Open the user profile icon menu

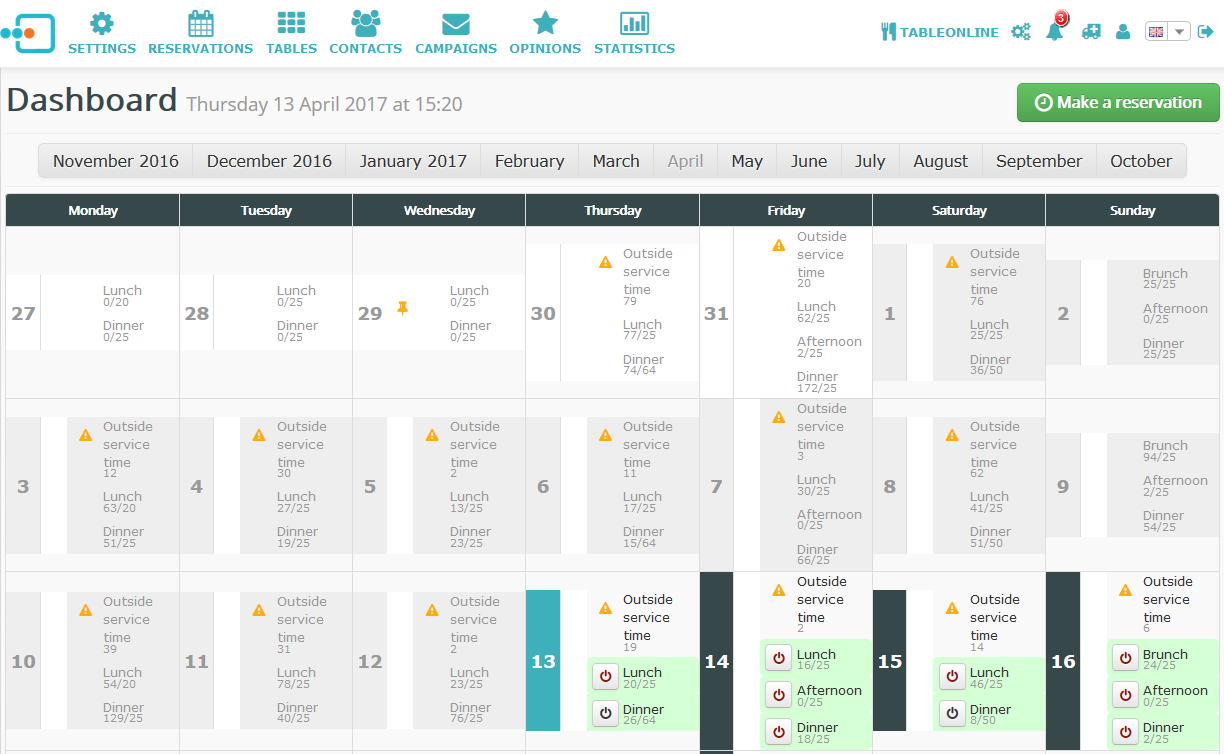1123,32
